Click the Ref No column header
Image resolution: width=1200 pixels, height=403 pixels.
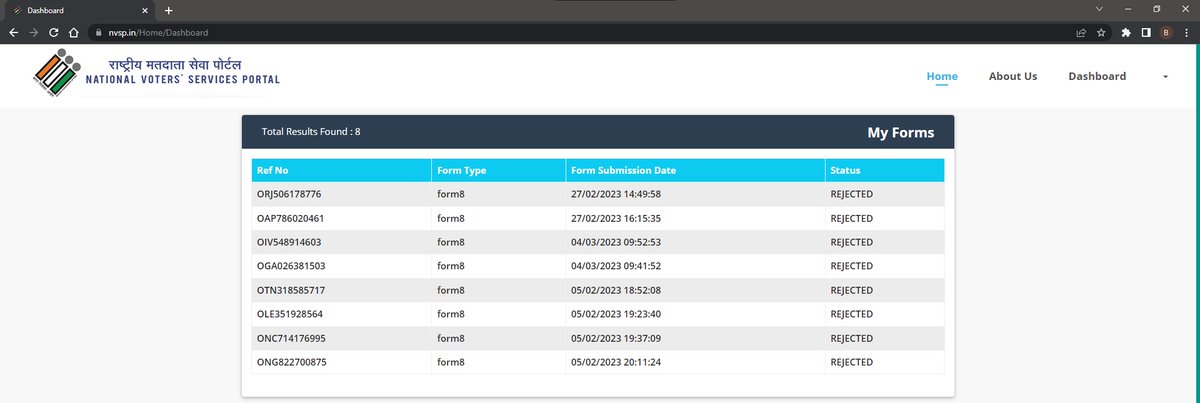[341, 170]
